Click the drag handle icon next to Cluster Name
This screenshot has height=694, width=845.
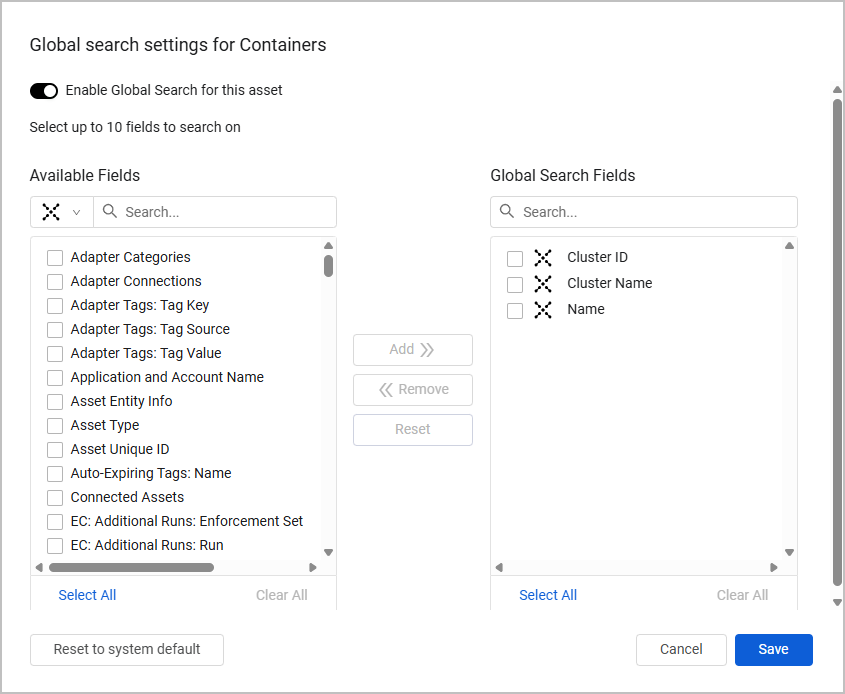click(x=542, y=283)
